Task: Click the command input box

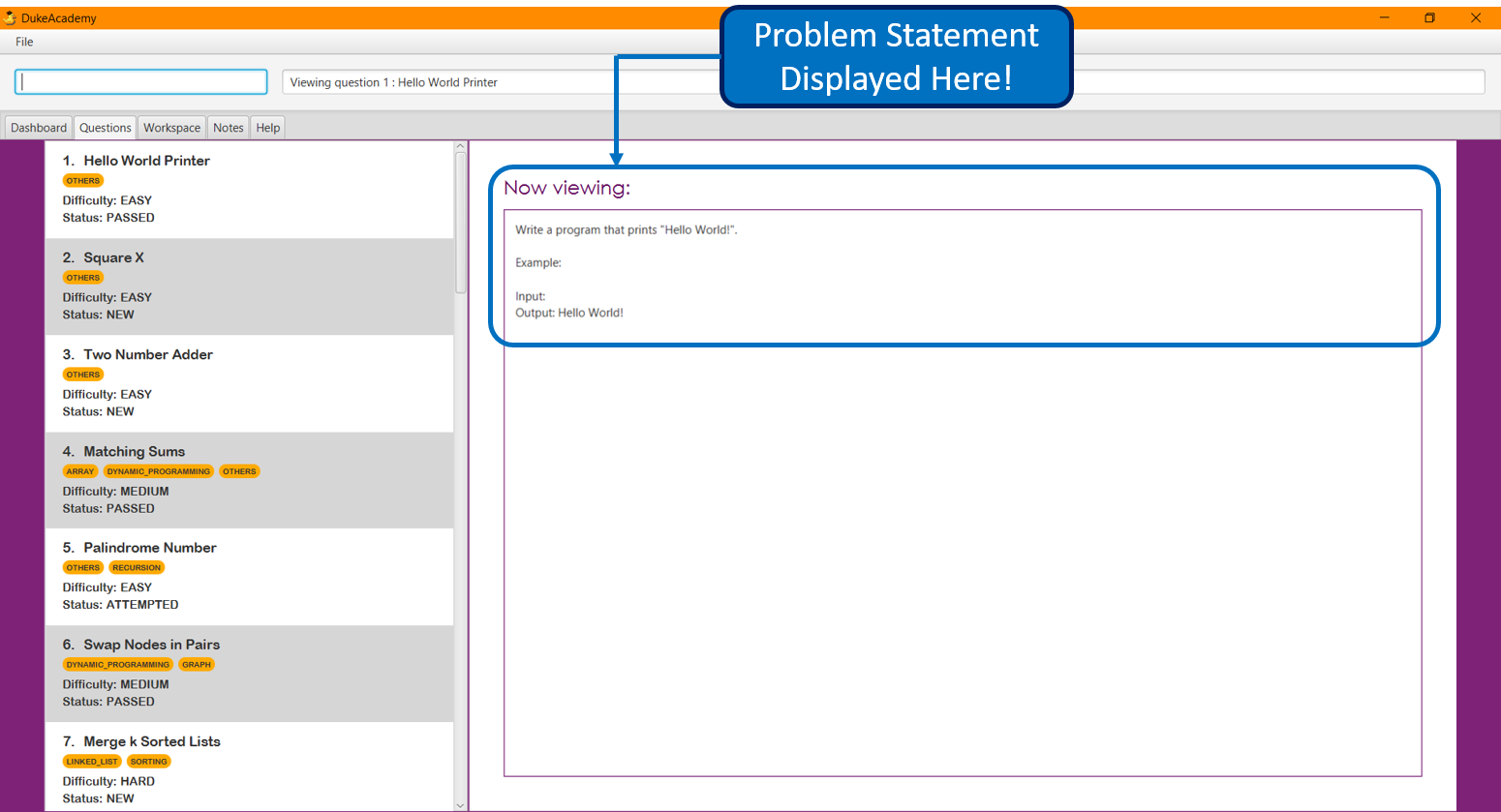Action: [x=141, y=82]
